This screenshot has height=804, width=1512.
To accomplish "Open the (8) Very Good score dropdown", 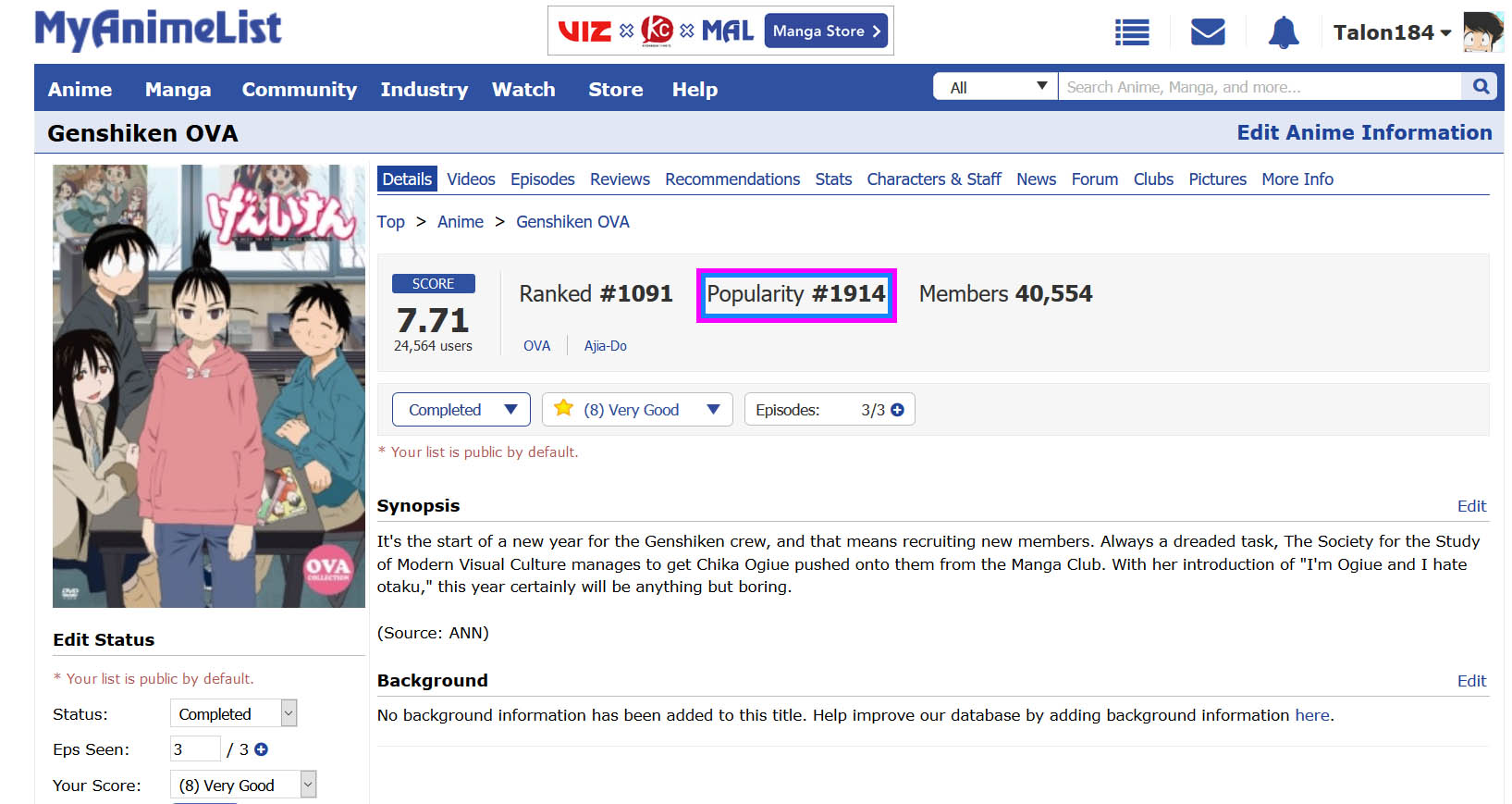I will click(x=637, y=410).
